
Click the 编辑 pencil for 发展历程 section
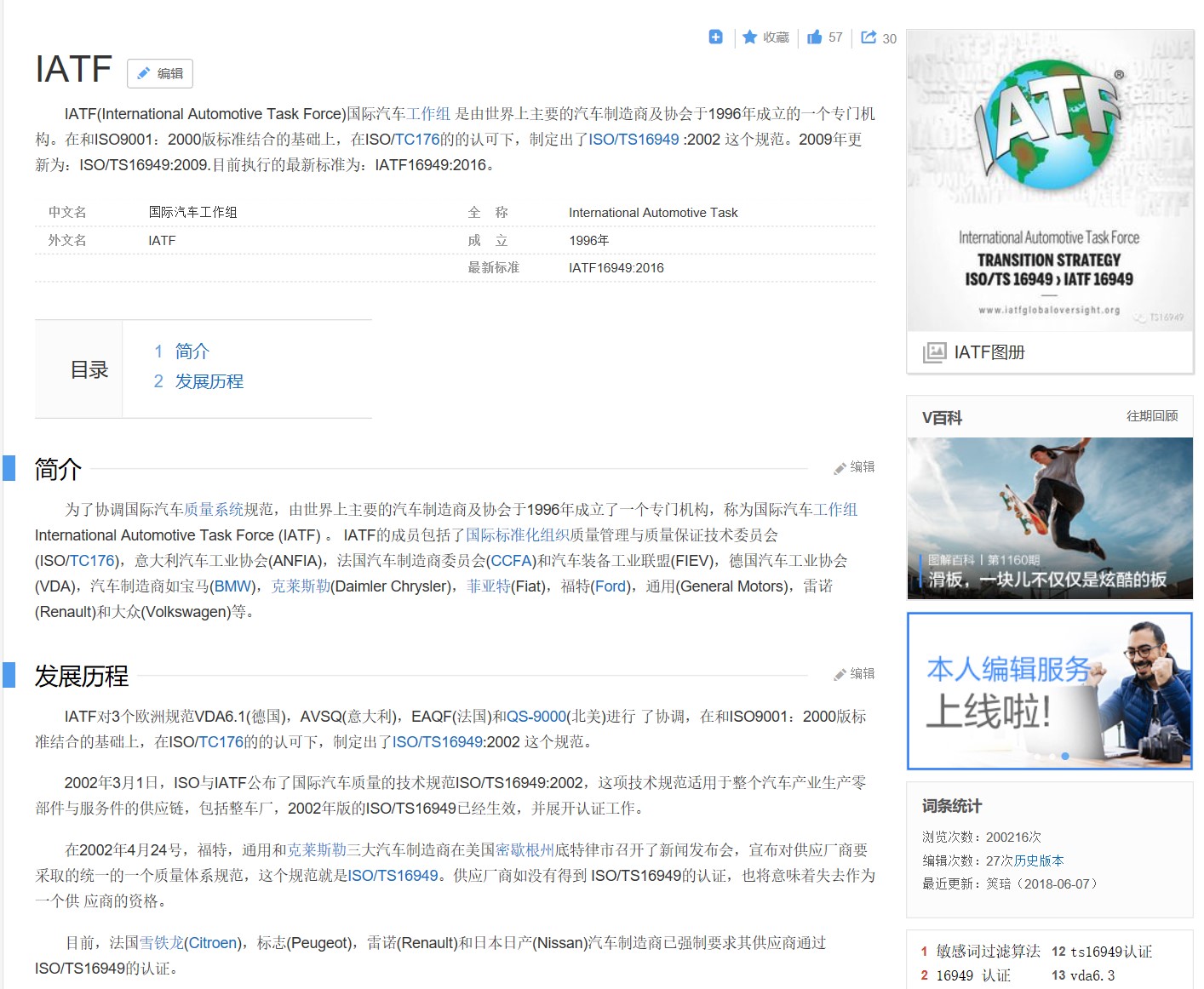(x=854, y=674)
